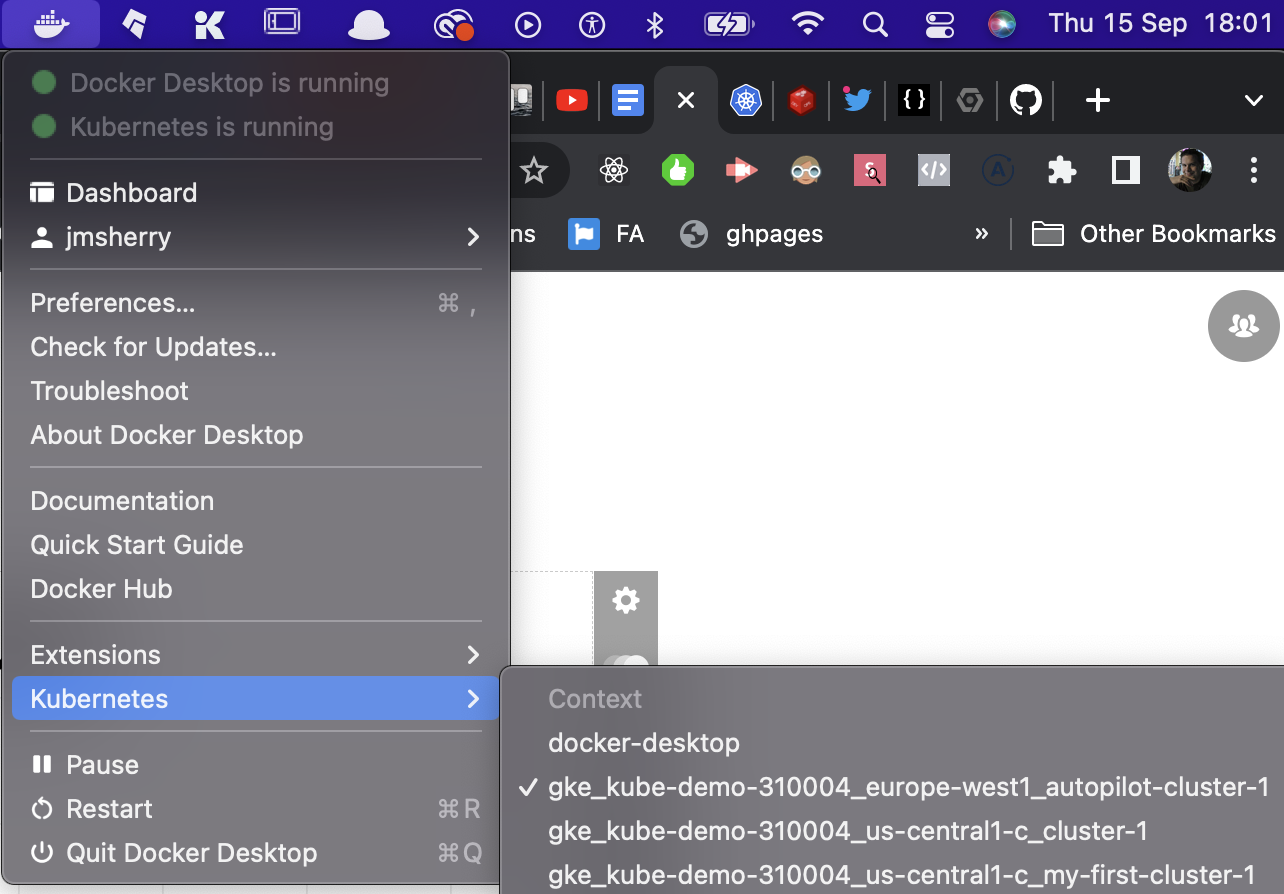Open the Chrome profile avatar
This screenshot has width=1284, height=894.
[x=1190, y=171]
